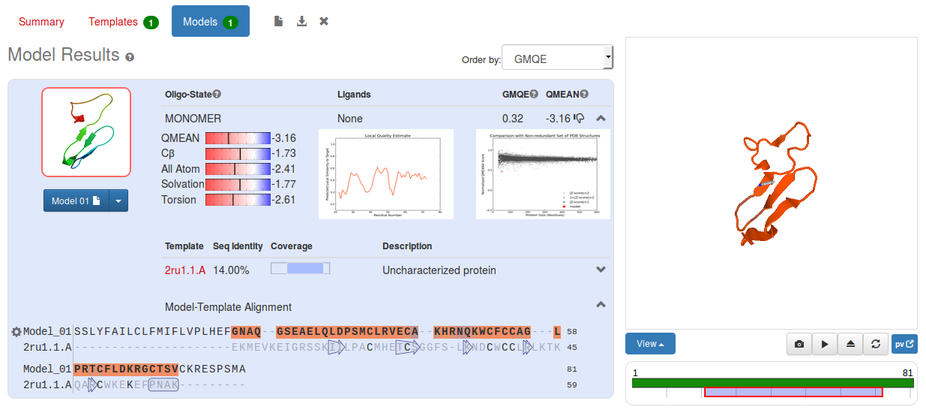Click the X icon beside download icon
926x419 pixels.
324,21
